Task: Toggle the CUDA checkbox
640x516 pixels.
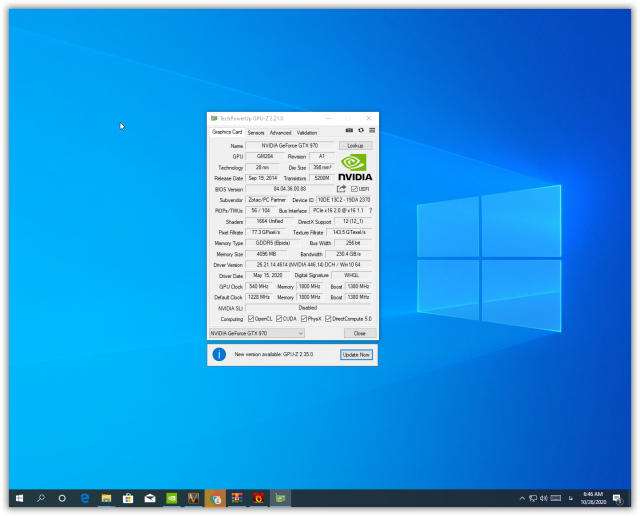Action: 279,319
